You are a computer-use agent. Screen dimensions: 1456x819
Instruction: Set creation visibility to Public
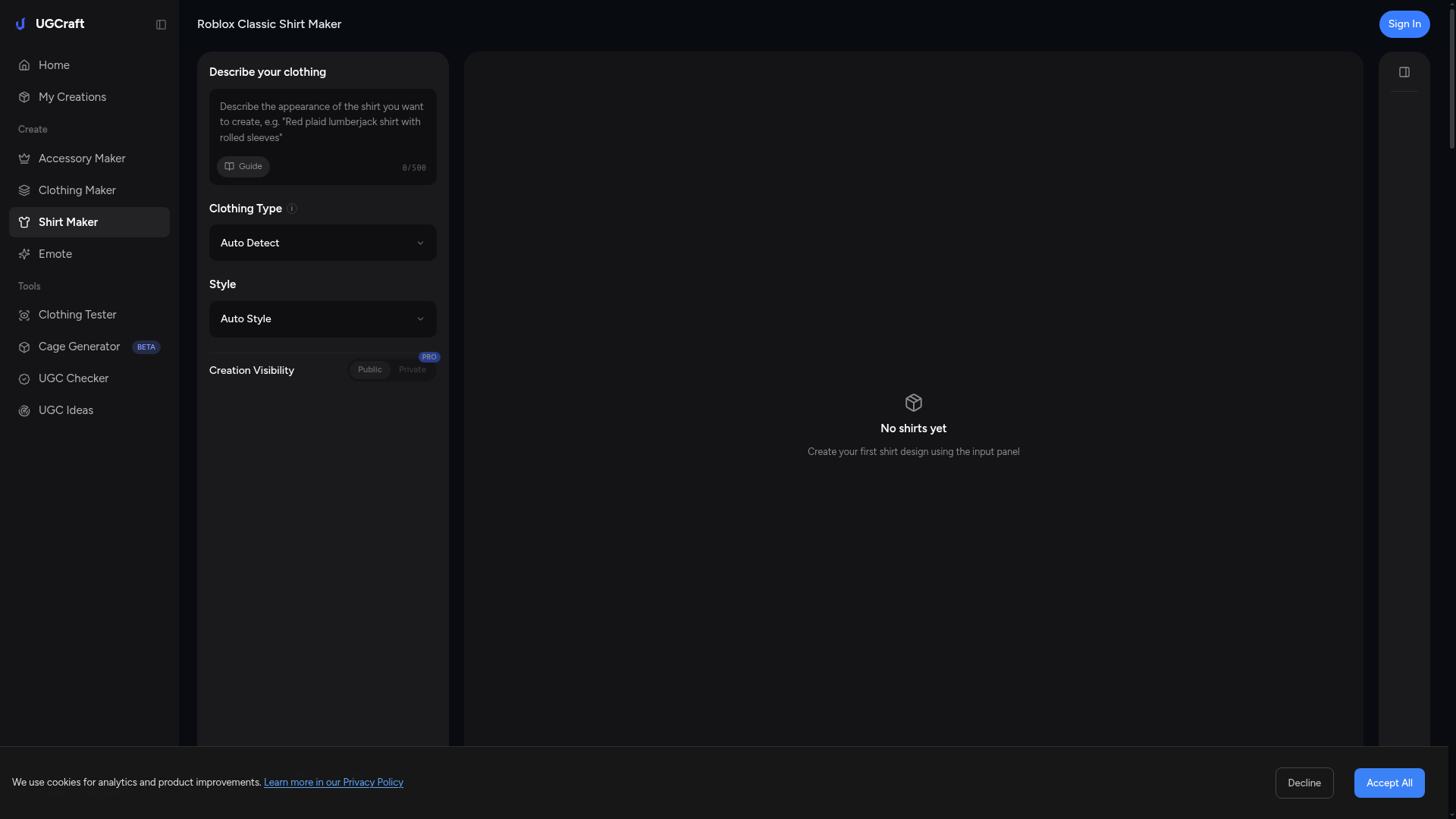(370, 370)
